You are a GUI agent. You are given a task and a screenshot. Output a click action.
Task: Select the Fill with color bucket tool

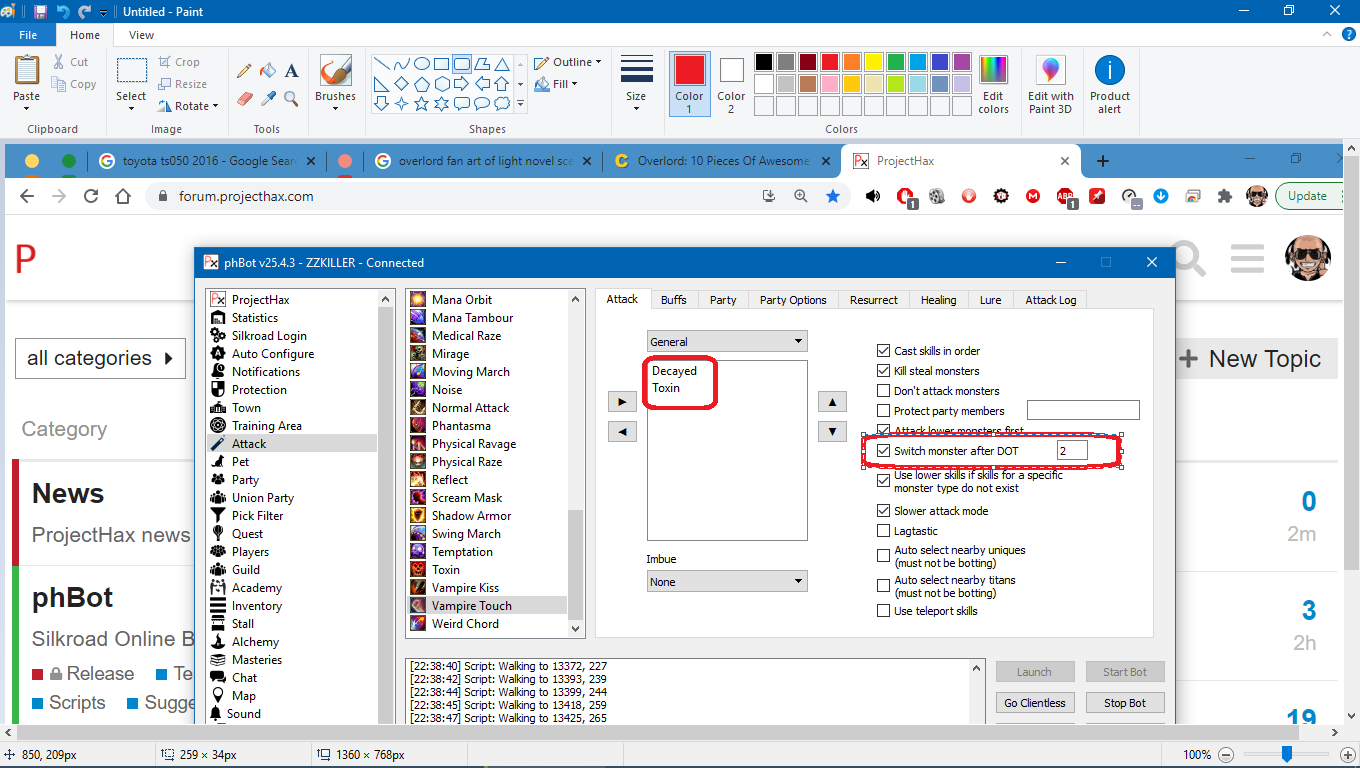click(268, 71)
